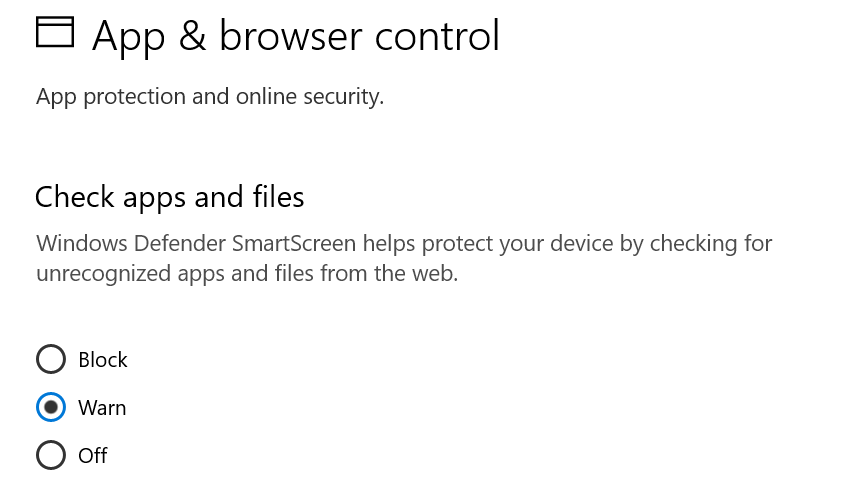853x490 pixels.
Task: Select the Warn radio button
Action: (x=51, y=407)
